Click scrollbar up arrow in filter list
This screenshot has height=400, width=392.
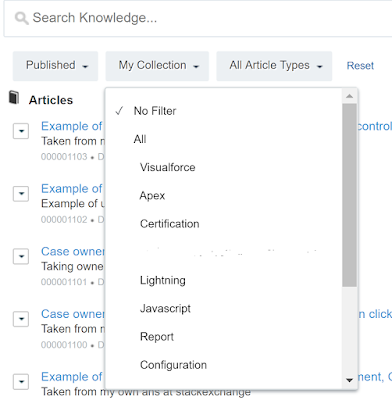click(x=349, y=96)
